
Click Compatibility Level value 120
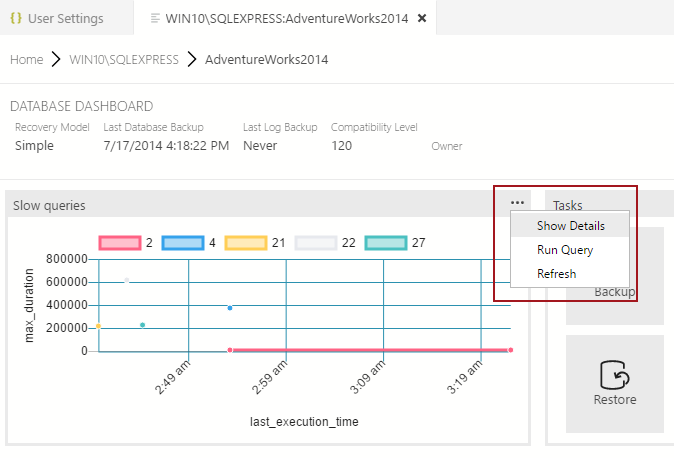pyautogui.click(x=341, y=145)
